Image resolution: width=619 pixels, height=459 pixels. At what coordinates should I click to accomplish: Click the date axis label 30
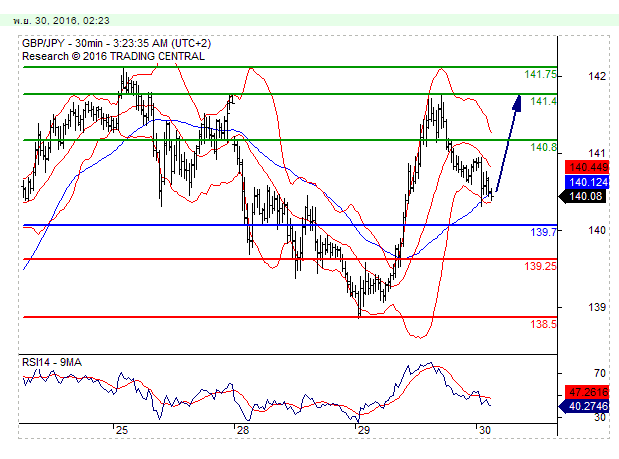[484, 430]
